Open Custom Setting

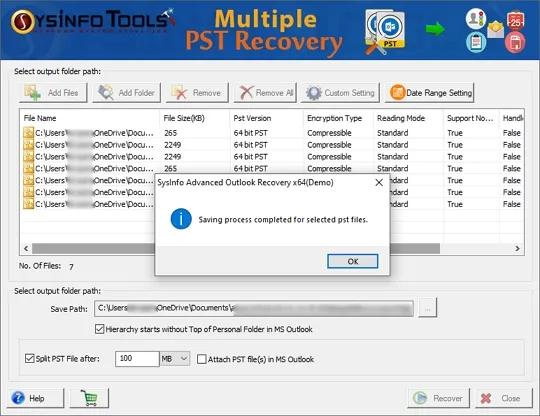coord(340,93)
